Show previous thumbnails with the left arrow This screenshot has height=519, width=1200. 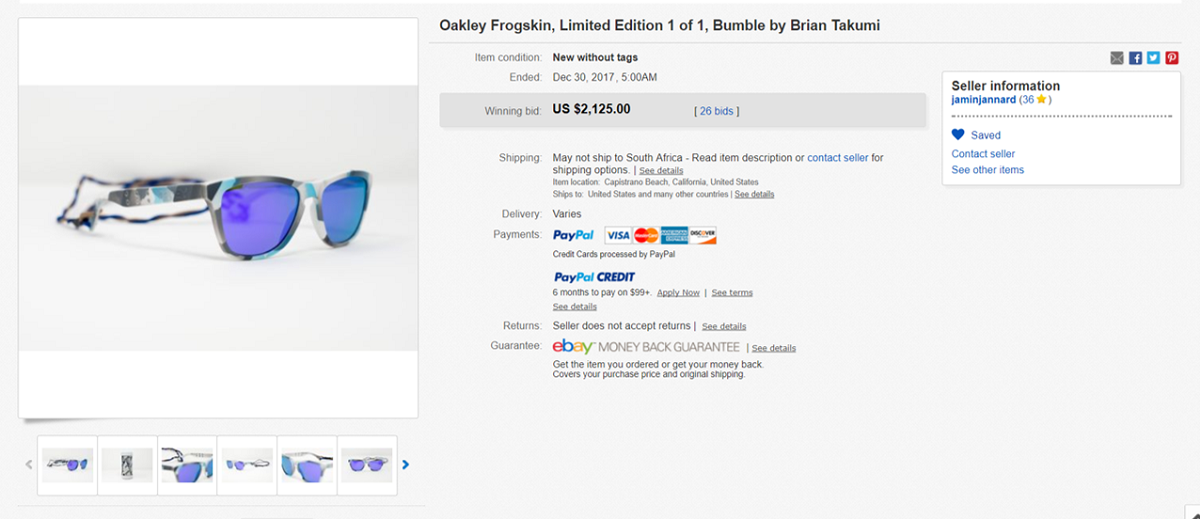click(29, 464)
